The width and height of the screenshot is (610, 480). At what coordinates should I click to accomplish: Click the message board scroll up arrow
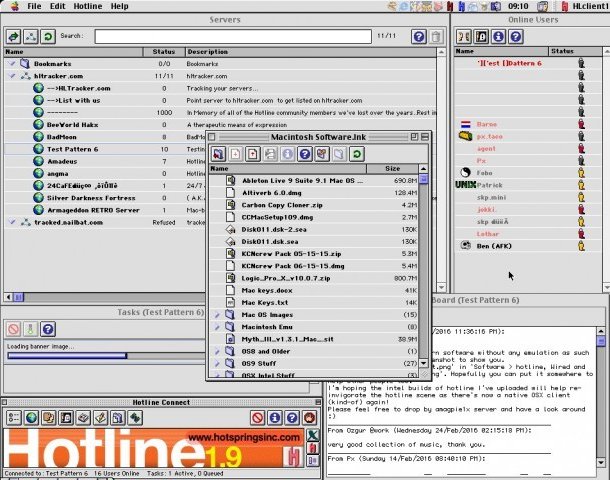(601, 331)
